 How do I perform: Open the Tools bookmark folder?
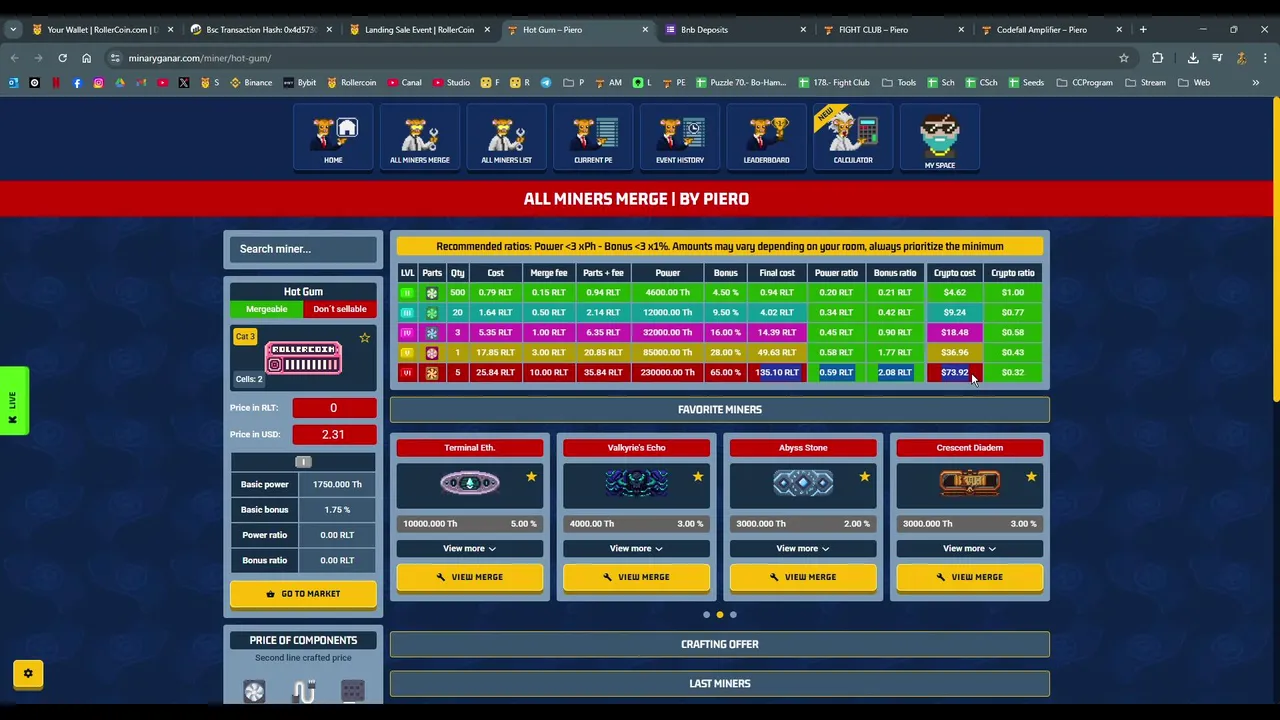tap(899, 83)
